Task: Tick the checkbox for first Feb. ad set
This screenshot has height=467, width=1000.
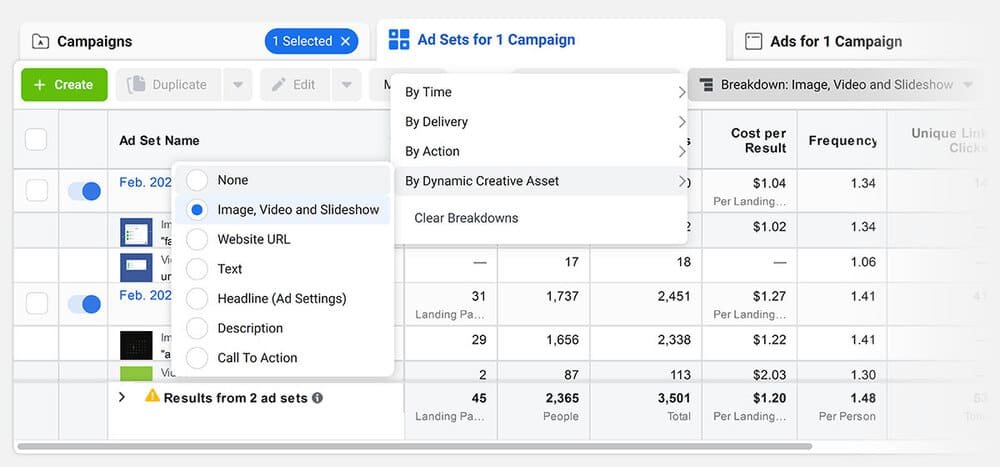Action: (x=36, y=191)
